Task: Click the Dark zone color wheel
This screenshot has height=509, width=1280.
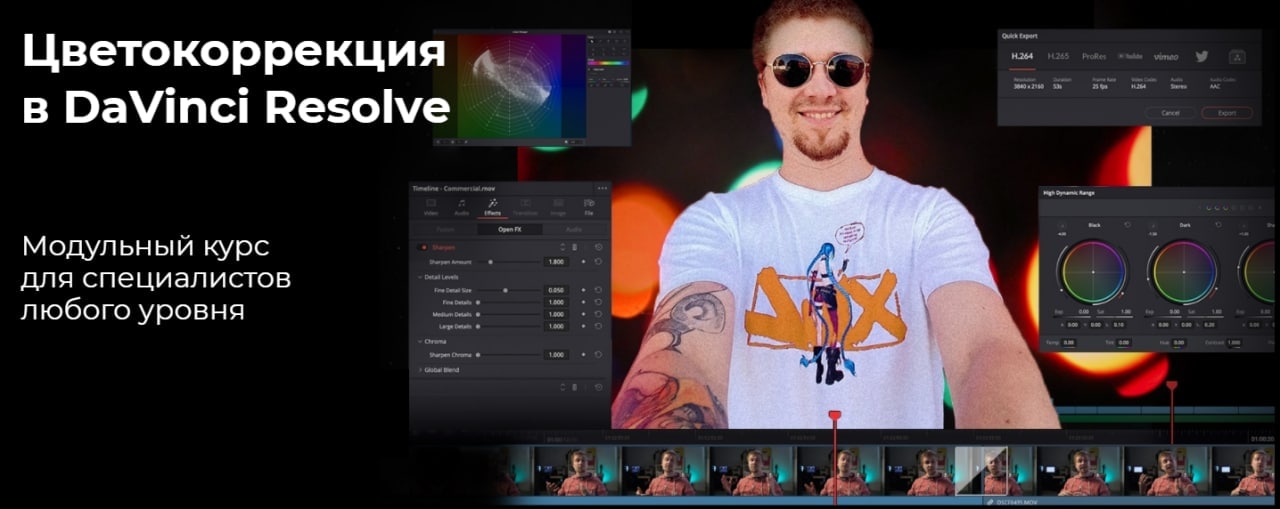Action: (x=1184, y=272)
